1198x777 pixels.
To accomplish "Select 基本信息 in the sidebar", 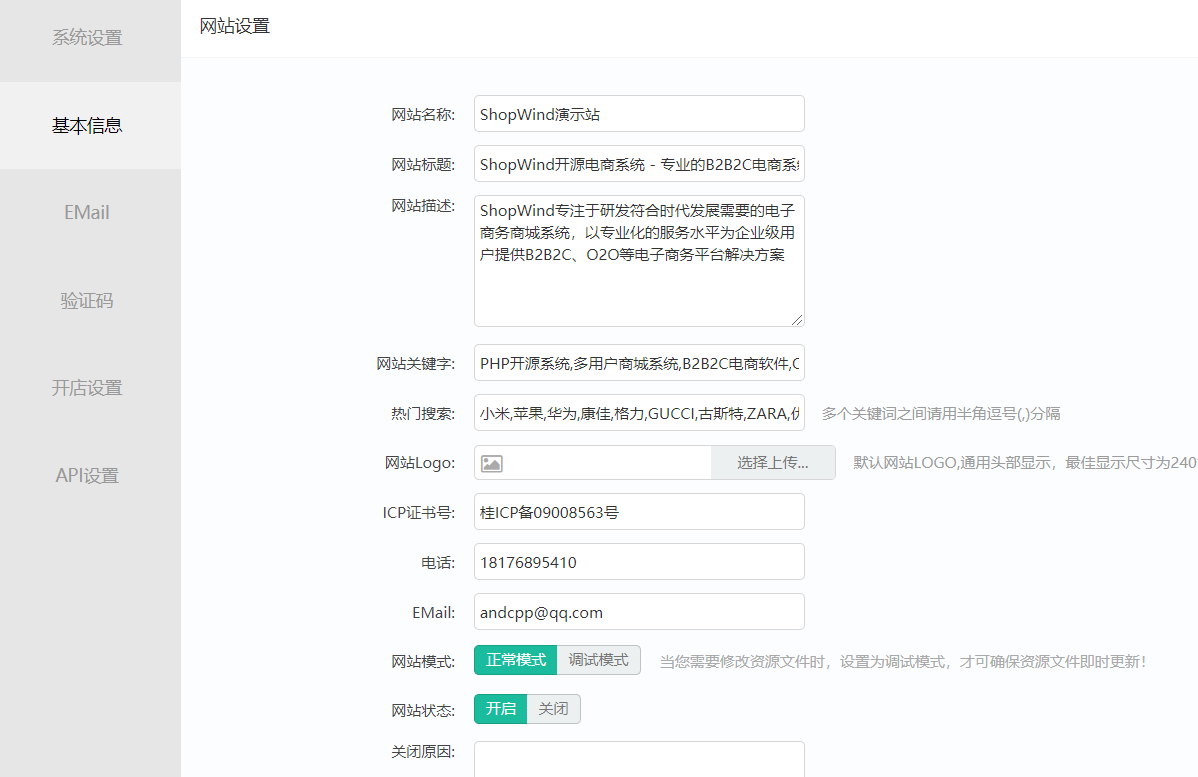I will click(x=90, y=125).
